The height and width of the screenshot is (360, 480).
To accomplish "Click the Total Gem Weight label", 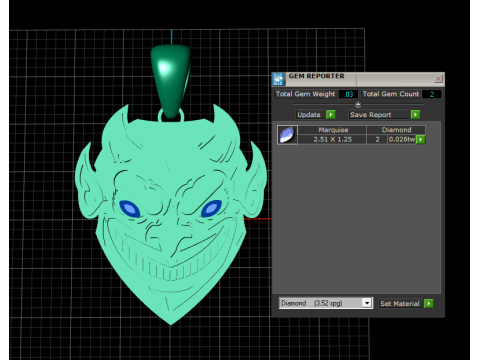I will (305, 94).
